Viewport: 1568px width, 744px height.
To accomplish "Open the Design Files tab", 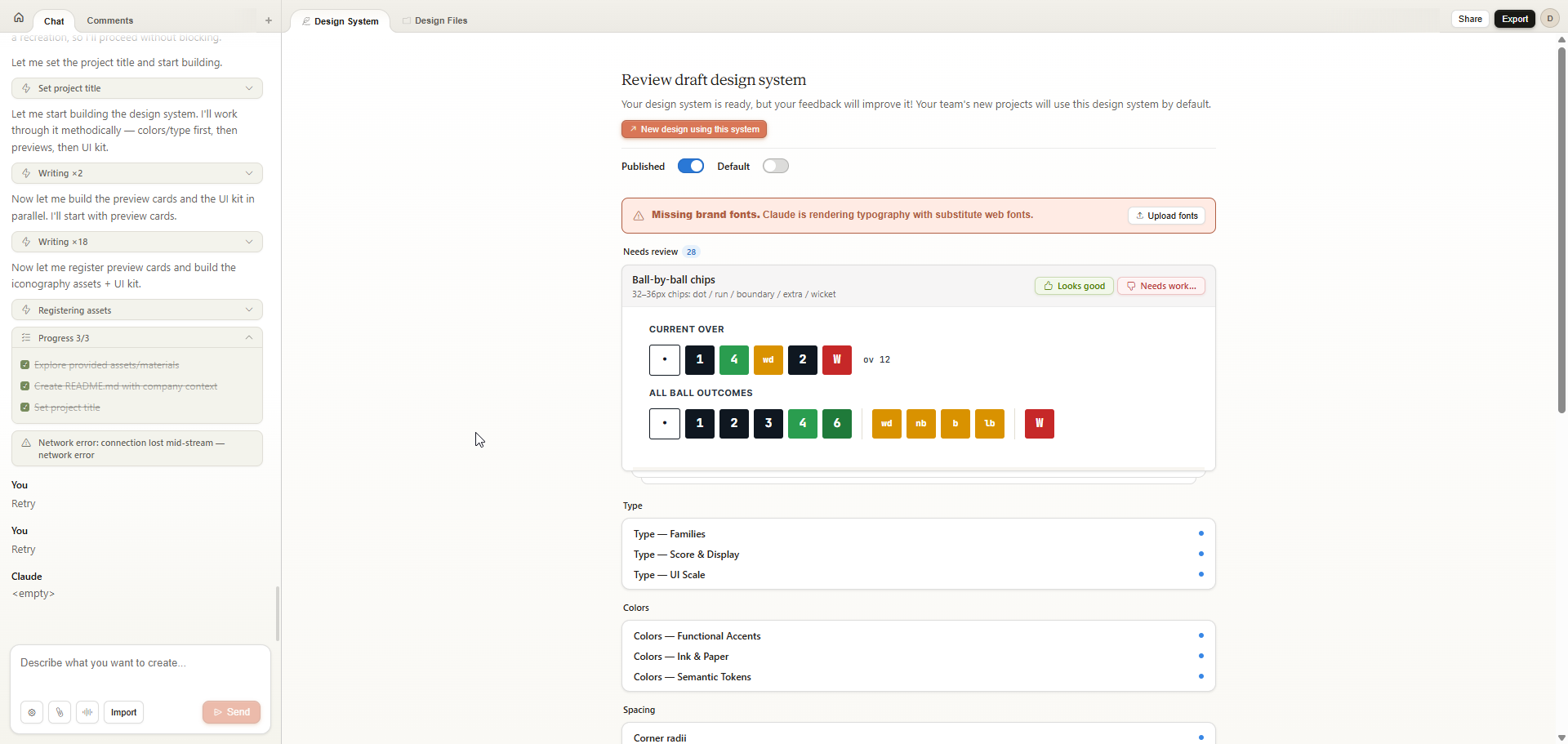I will [434, 20].
